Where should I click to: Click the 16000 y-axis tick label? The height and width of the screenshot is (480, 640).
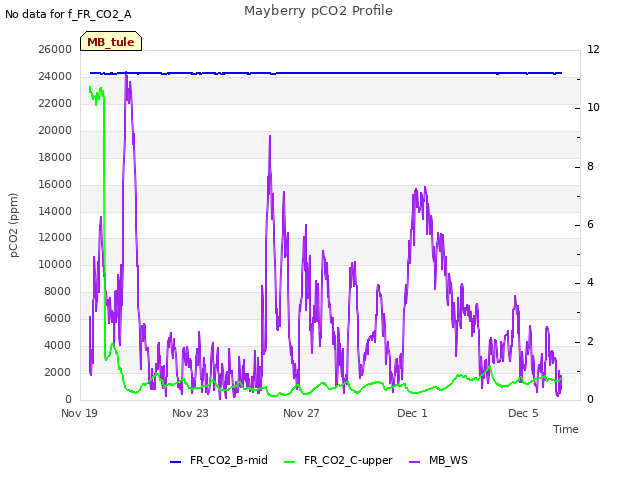[55, 184]
